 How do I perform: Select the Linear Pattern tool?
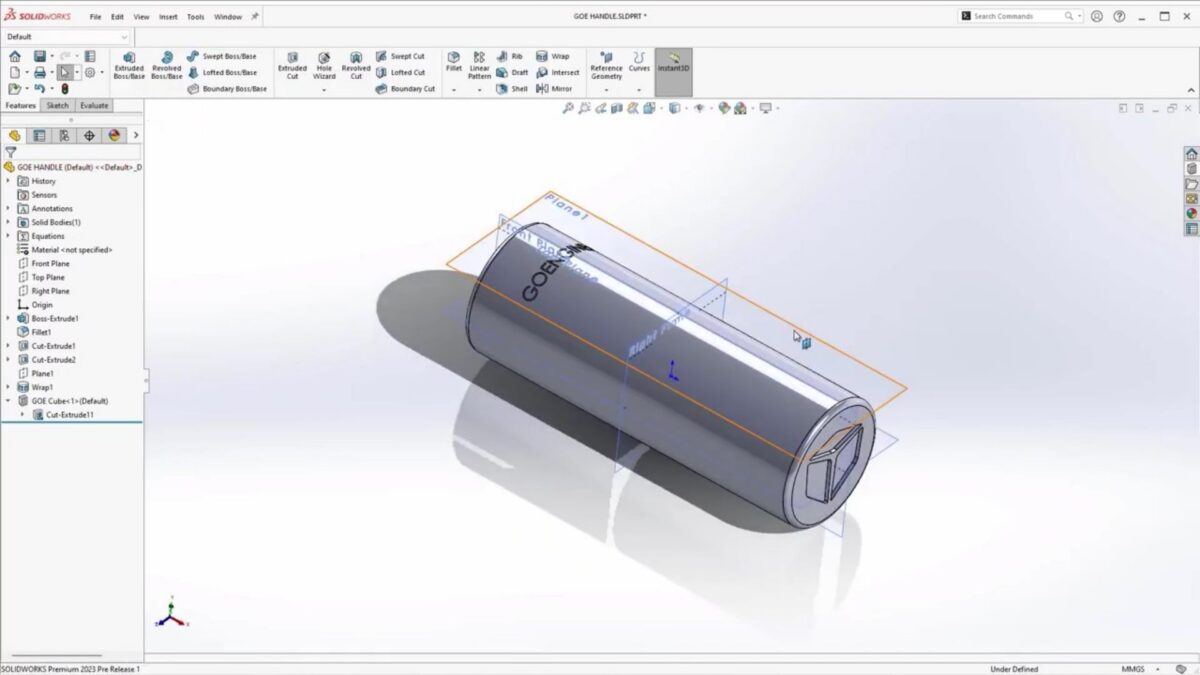(x=480, y=65)
